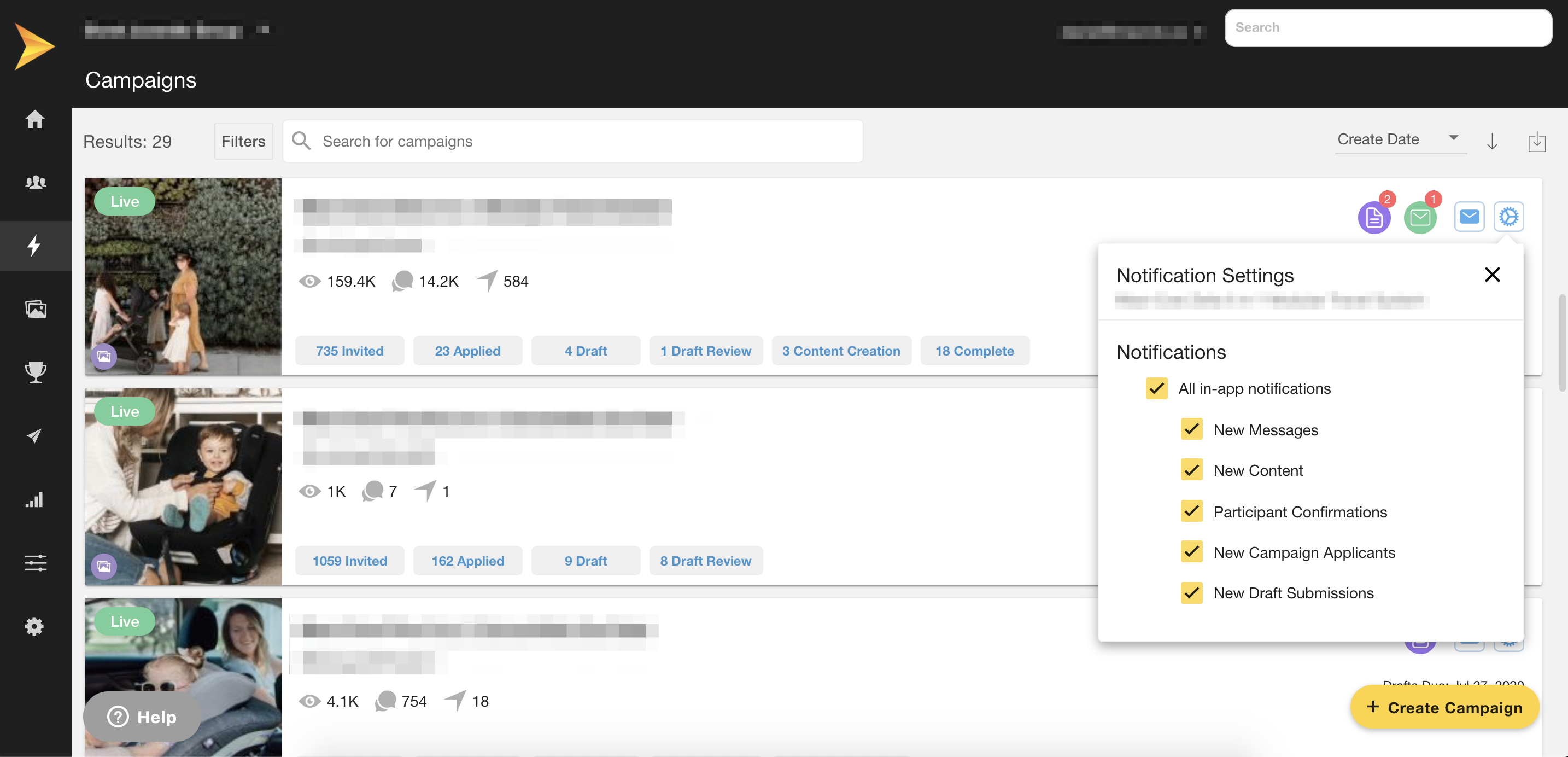1568x757 pixels.
Task: Click the eye views icon beside 4.1K
Action: pos(310,701)
